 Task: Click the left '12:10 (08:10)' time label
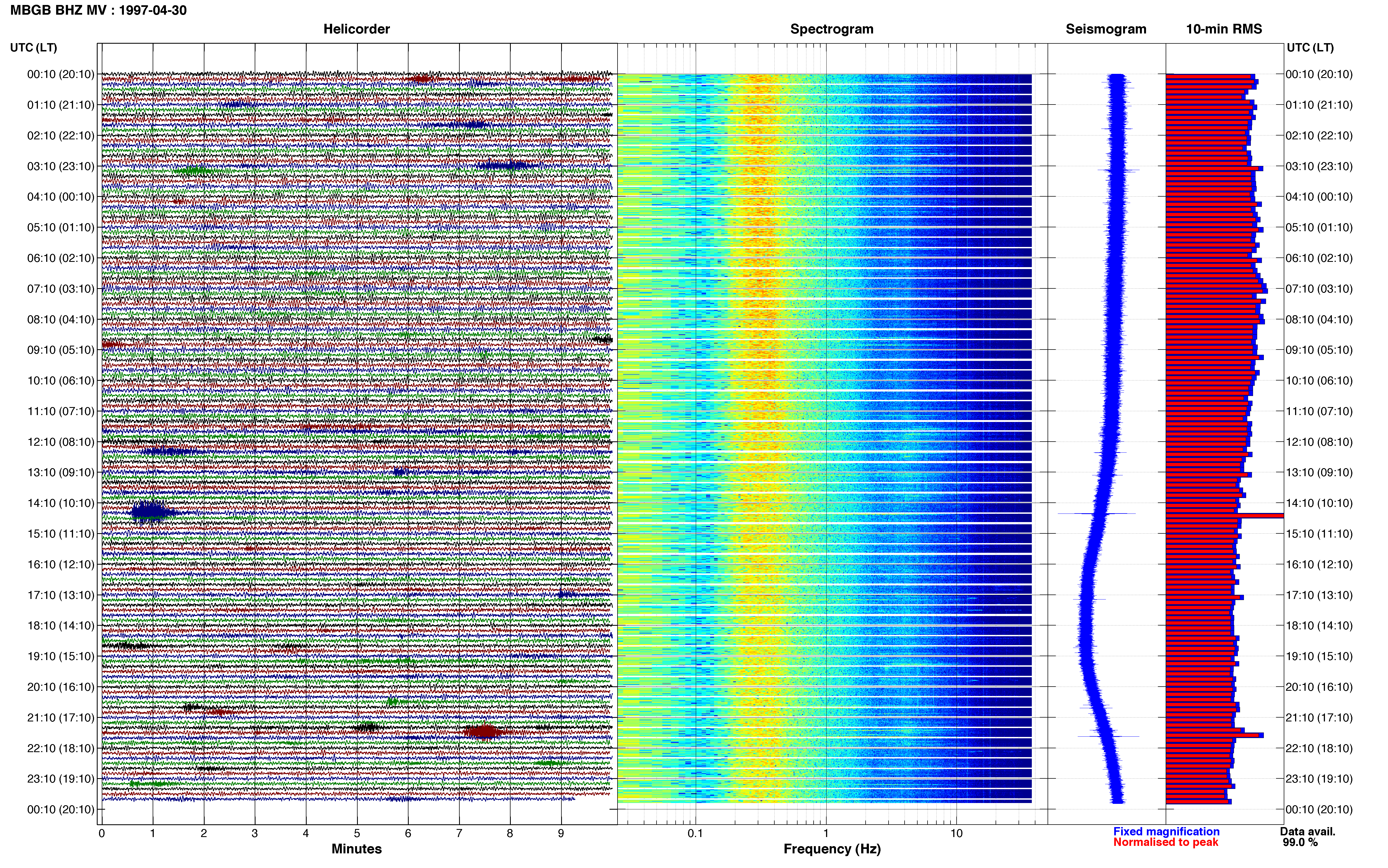click(x=61, y=442)
